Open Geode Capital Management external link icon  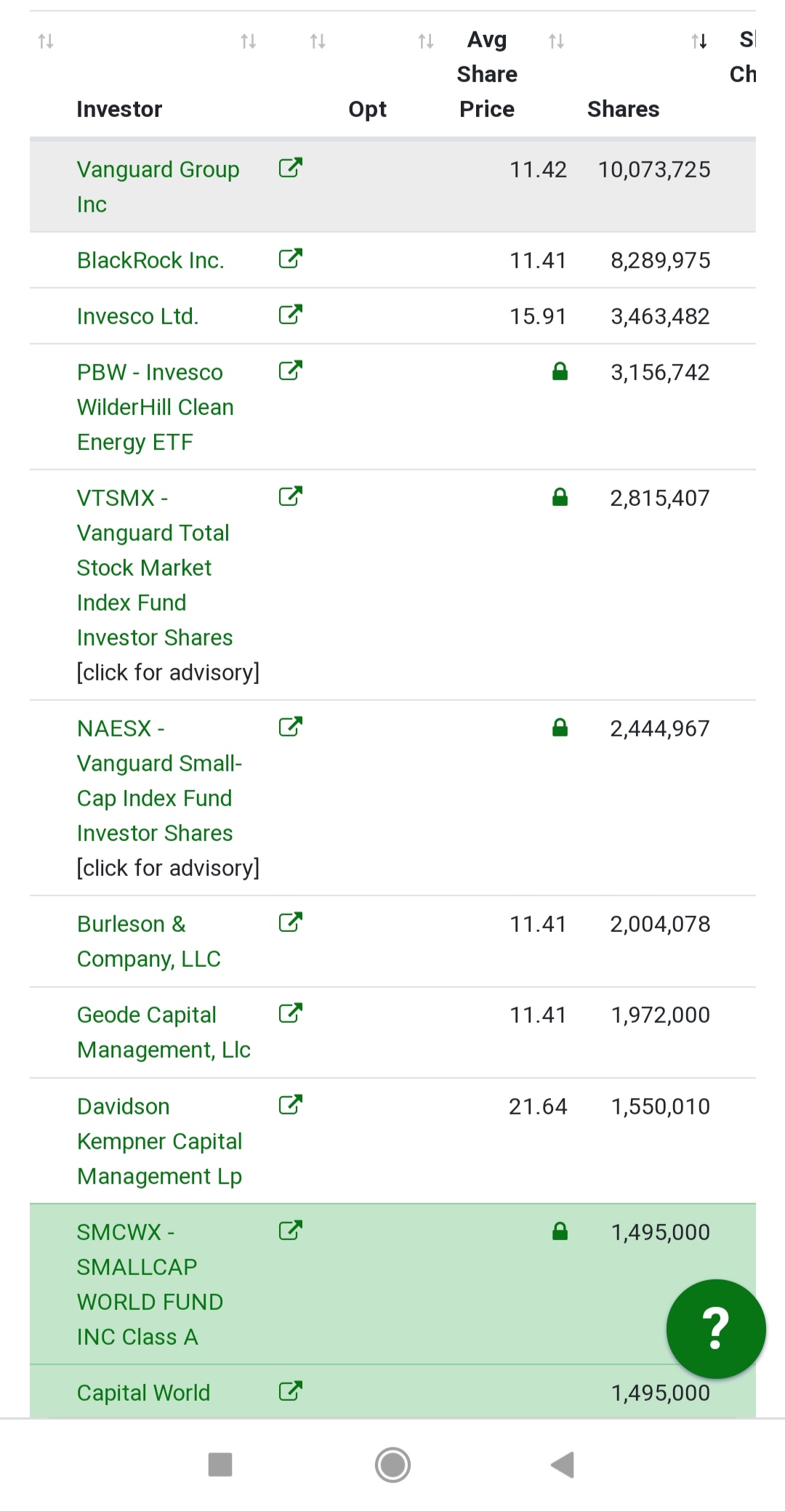pyautogui.click(x=290, y=1013)
